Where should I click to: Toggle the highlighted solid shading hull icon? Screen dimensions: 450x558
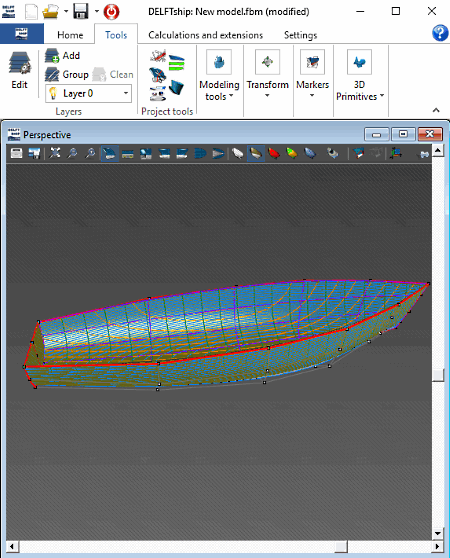pos(256,153)
